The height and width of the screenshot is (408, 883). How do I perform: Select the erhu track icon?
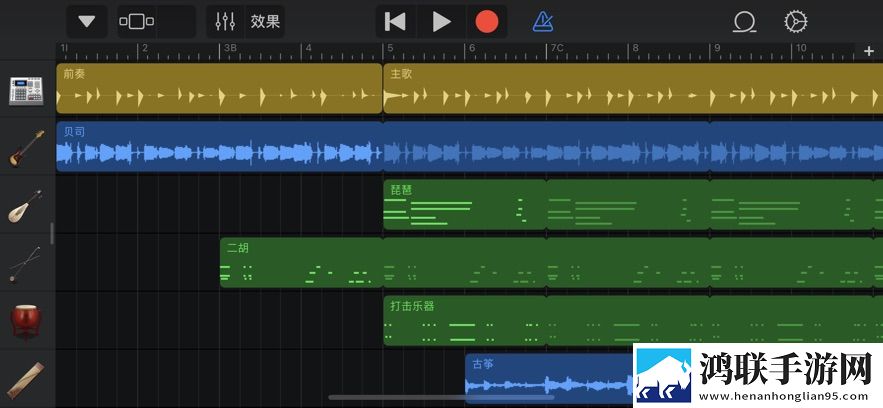[26, 263]
